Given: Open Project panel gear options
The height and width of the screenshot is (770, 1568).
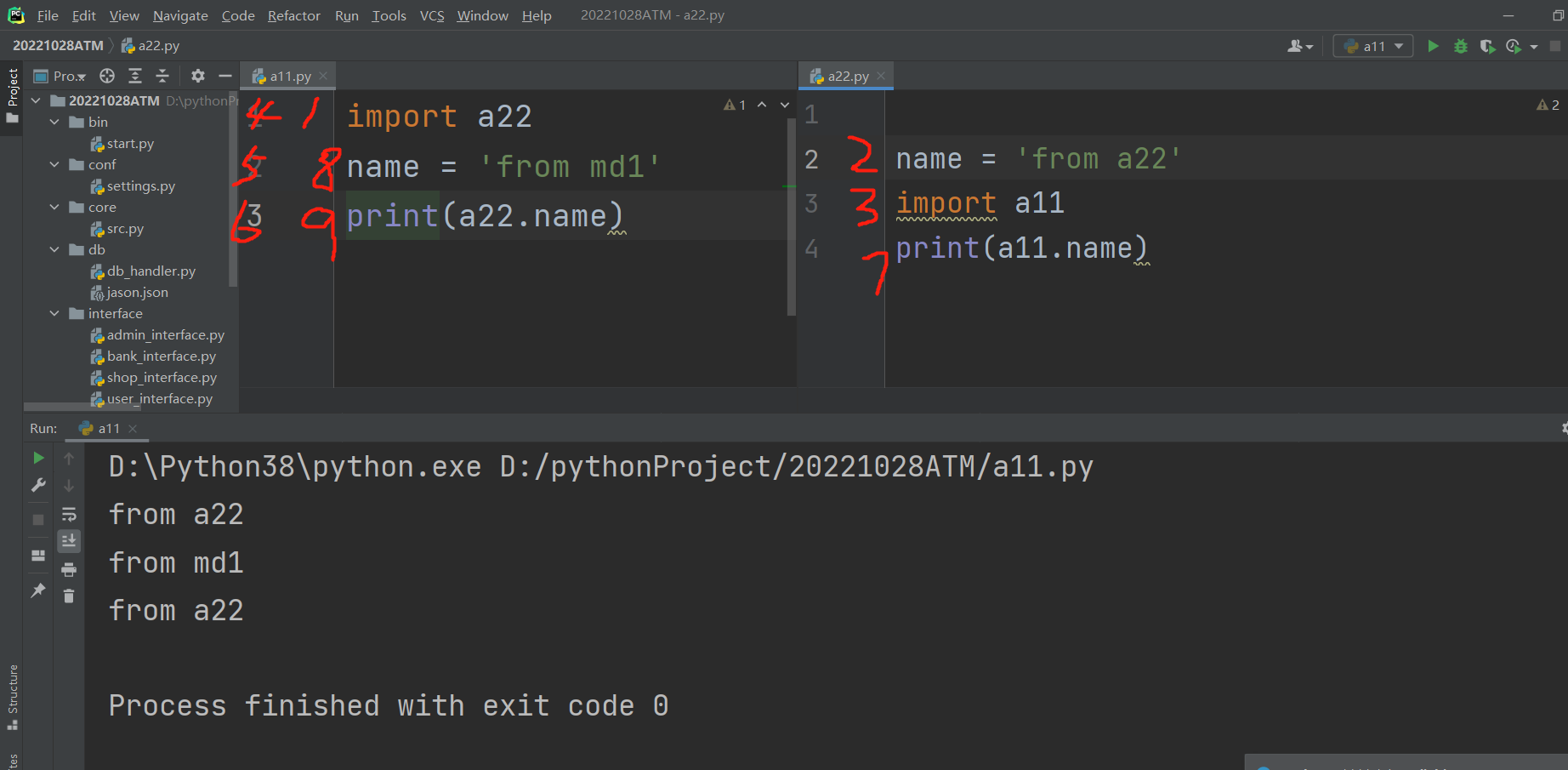Looking at the screenshot, I should [x=198, y=76].
